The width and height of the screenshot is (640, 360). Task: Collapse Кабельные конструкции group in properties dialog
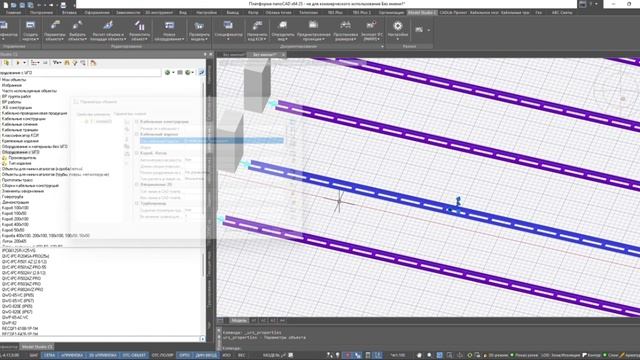pyautogui.click(x=137, y=122)
